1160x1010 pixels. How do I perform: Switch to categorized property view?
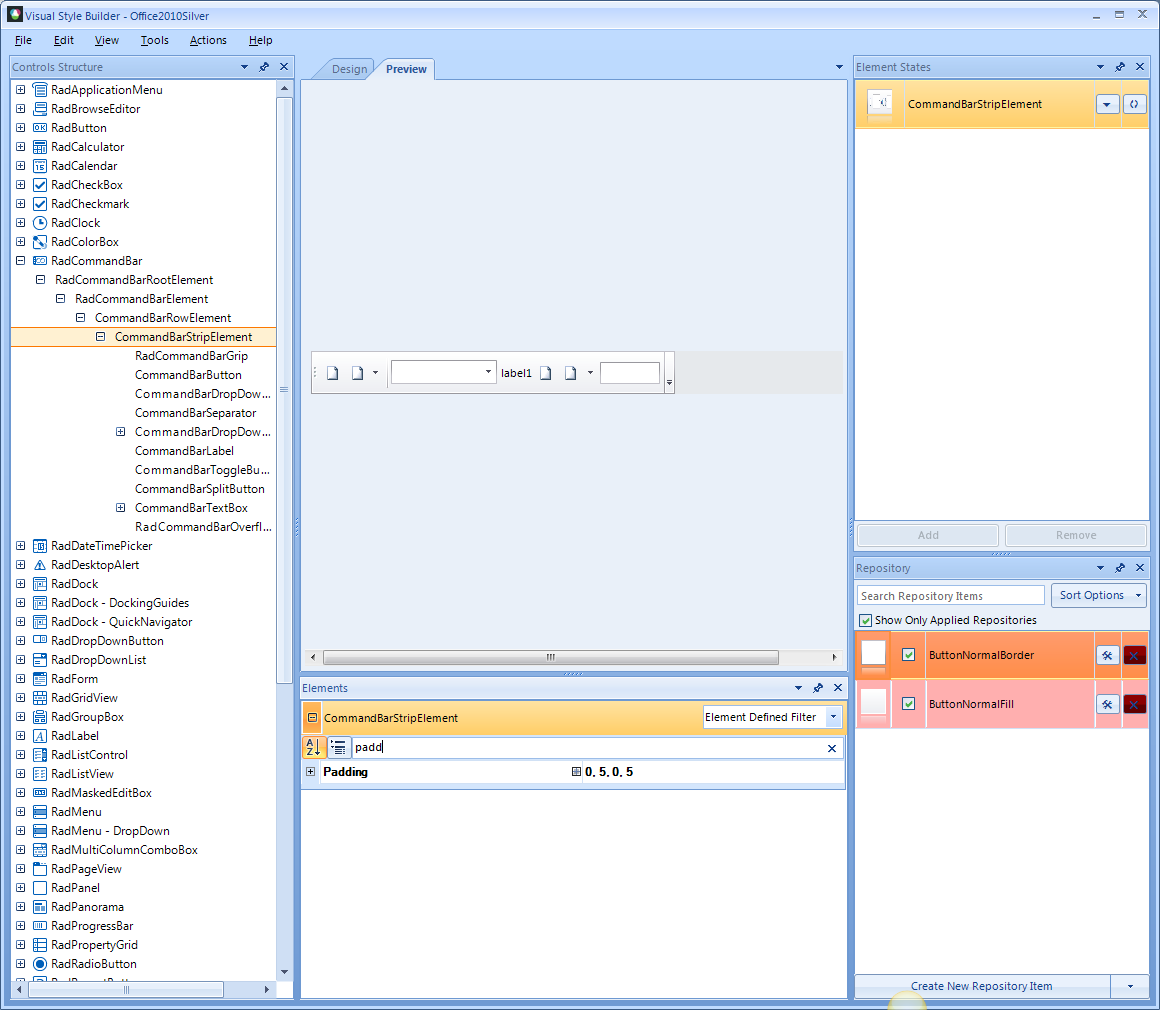(338, 747)
